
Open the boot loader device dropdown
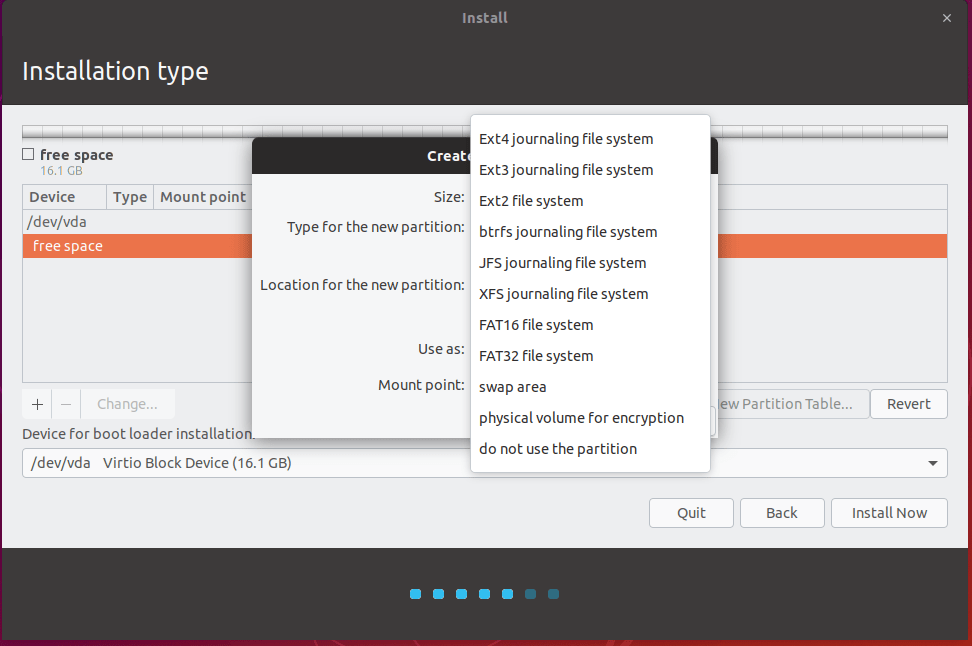click(930, 463)
